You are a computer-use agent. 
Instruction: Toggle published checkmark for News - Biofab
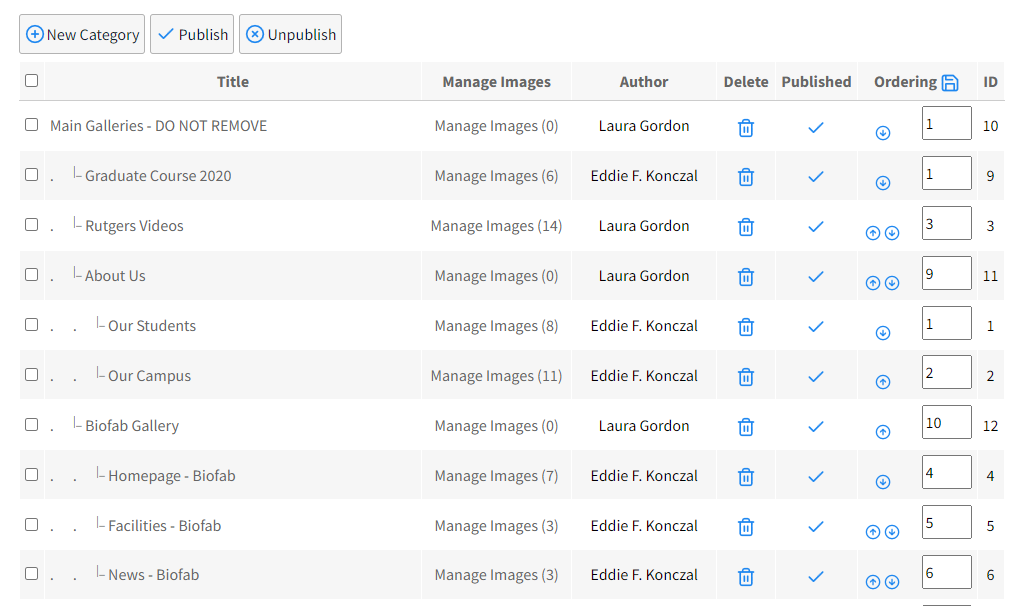(x=816, y=577)
